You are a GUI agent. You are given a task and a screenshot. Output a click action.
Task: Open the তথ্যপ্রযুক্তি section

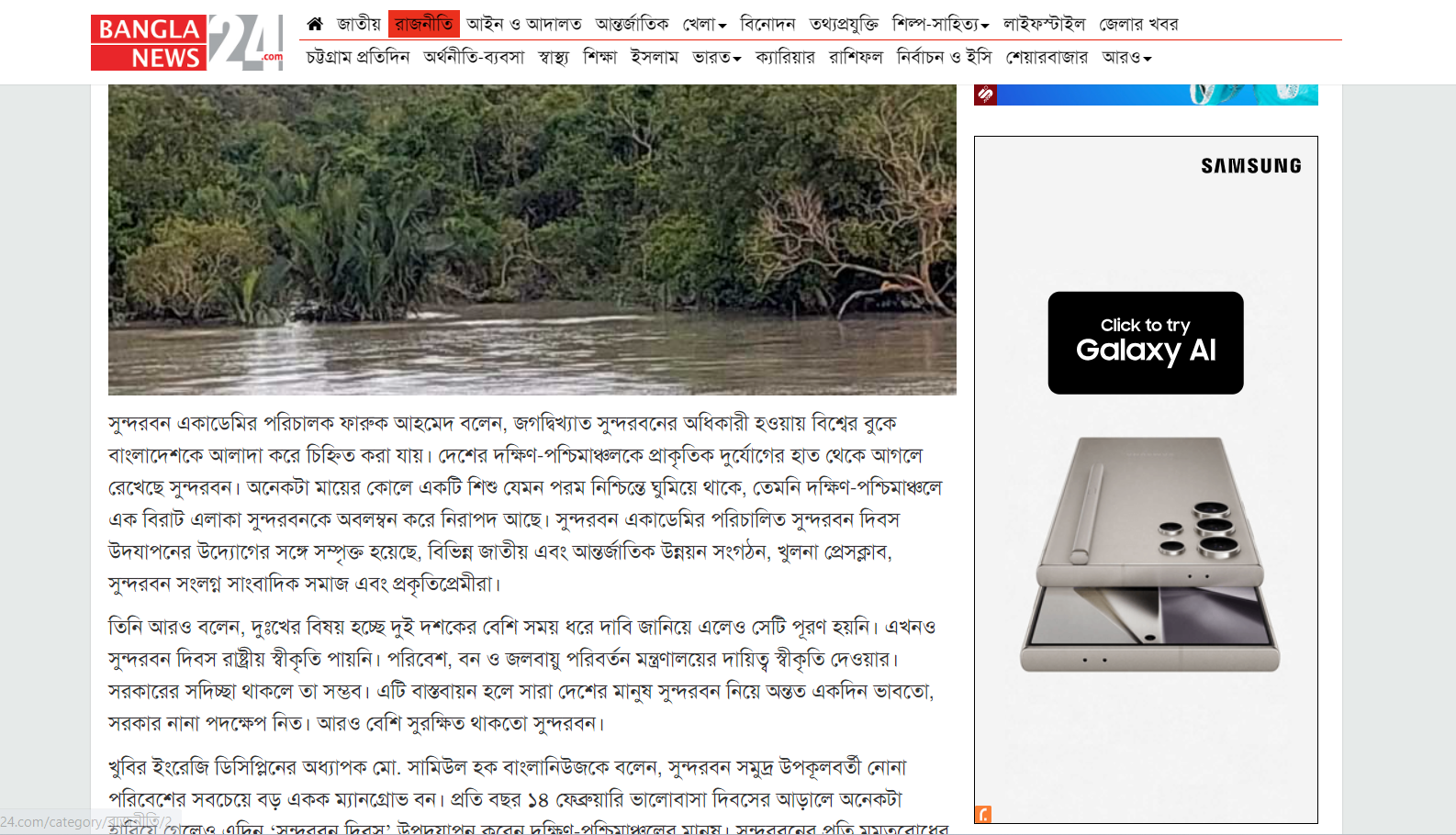[843, 24]
